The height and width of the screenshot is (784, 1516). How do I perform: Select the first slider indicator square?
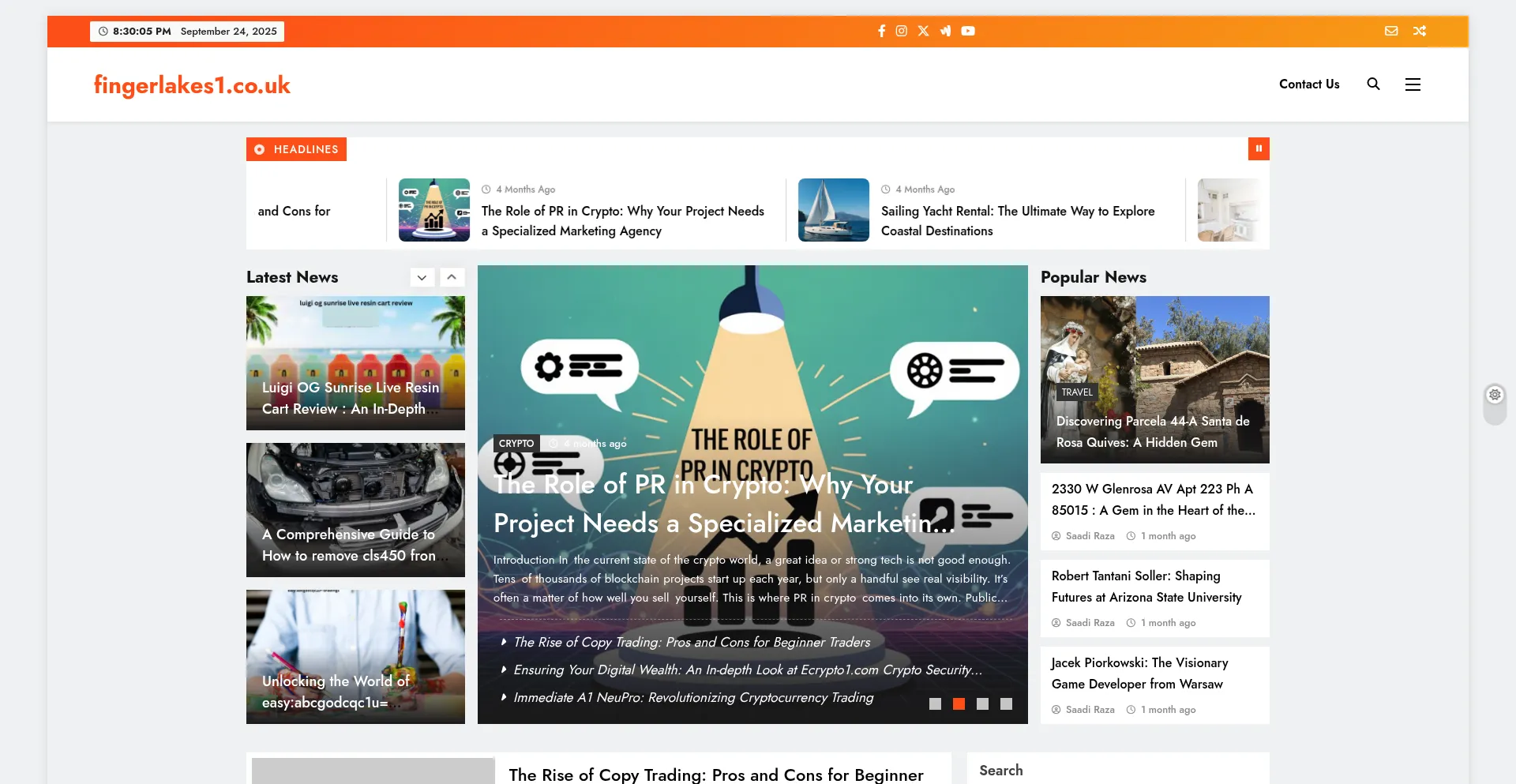[935, 703]
